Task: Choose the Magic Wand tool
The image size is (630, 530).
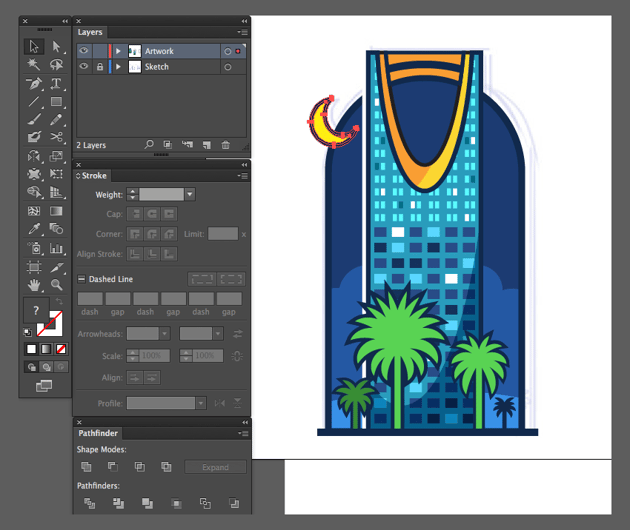Action: point(34,64)
